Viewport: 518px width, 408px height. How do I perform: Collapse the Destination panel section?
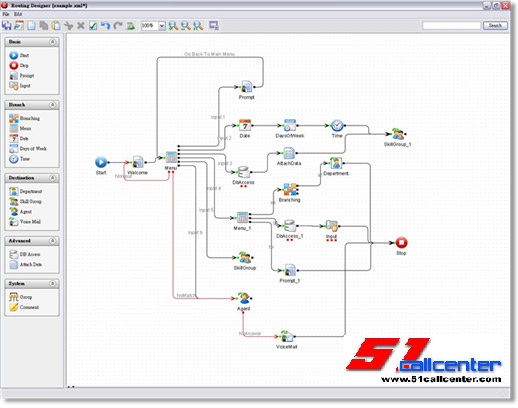click(52, 178)
